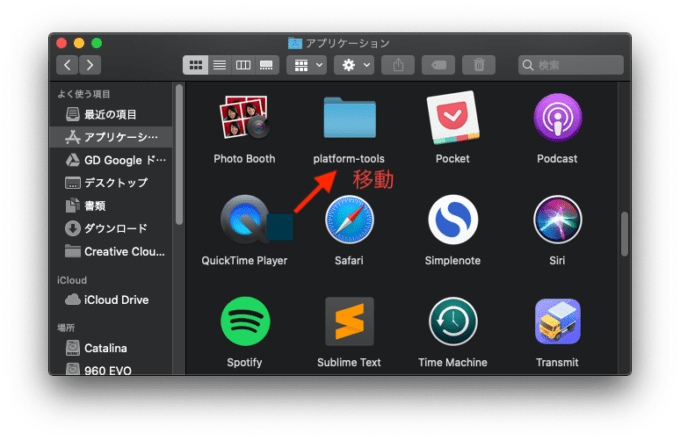Open 最近の項目 in sidebar
680x440 pixels.
(x=111, y=114)
